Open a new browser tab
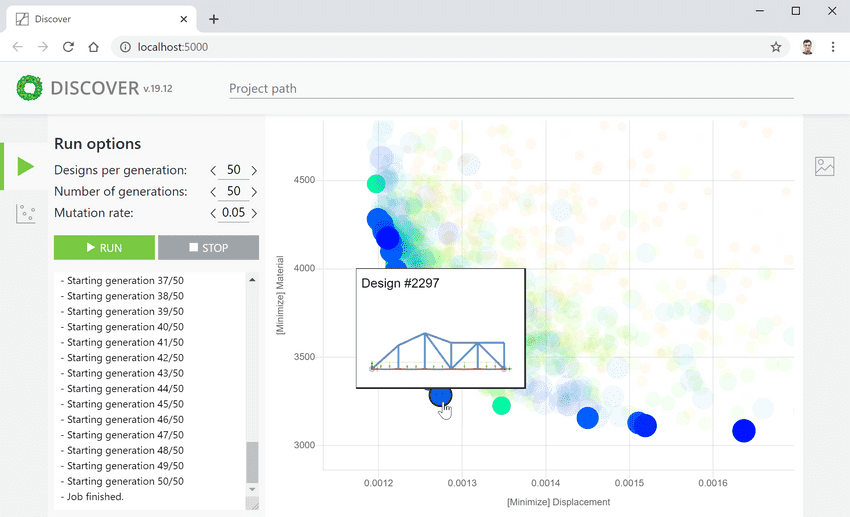850x517 pixels. point(214,19)
